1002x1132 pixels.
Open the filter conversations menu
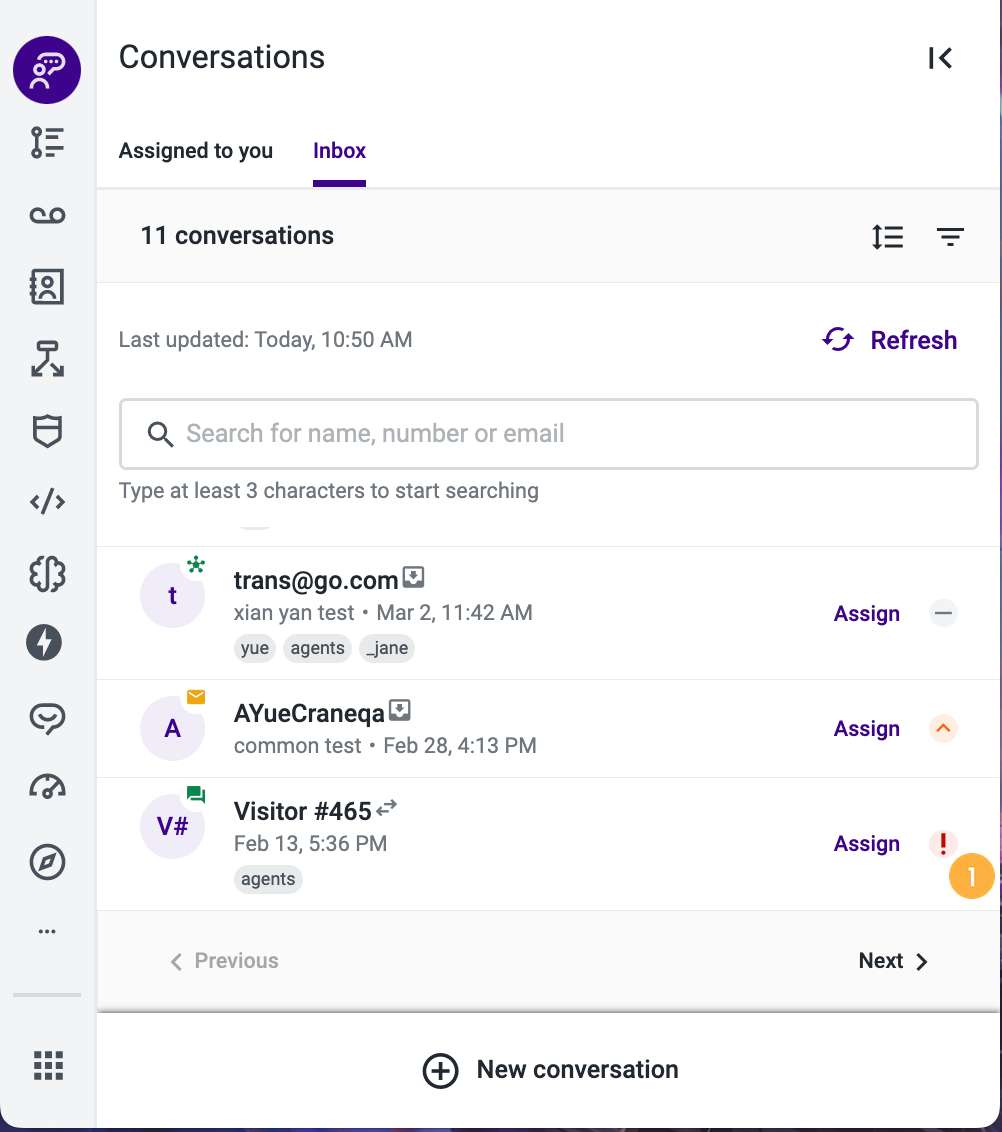pos(950,237)
